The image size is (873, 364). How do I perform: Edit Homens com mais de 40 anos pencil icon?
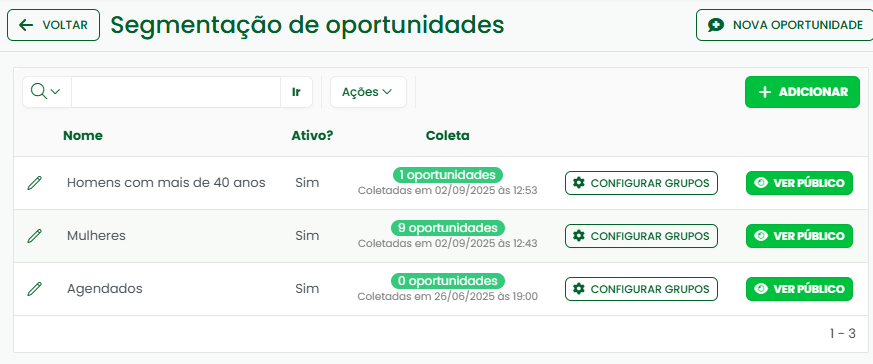click(x=35, y=183)
